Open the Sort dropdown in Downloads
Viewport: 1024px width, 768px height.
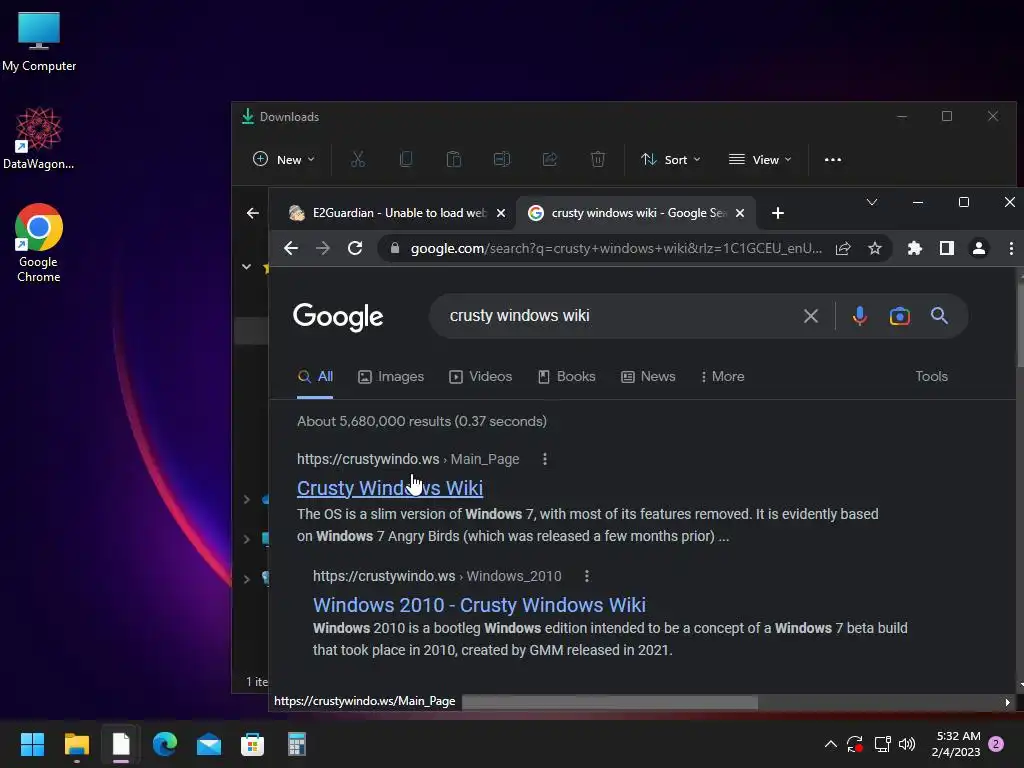(671, 159)
